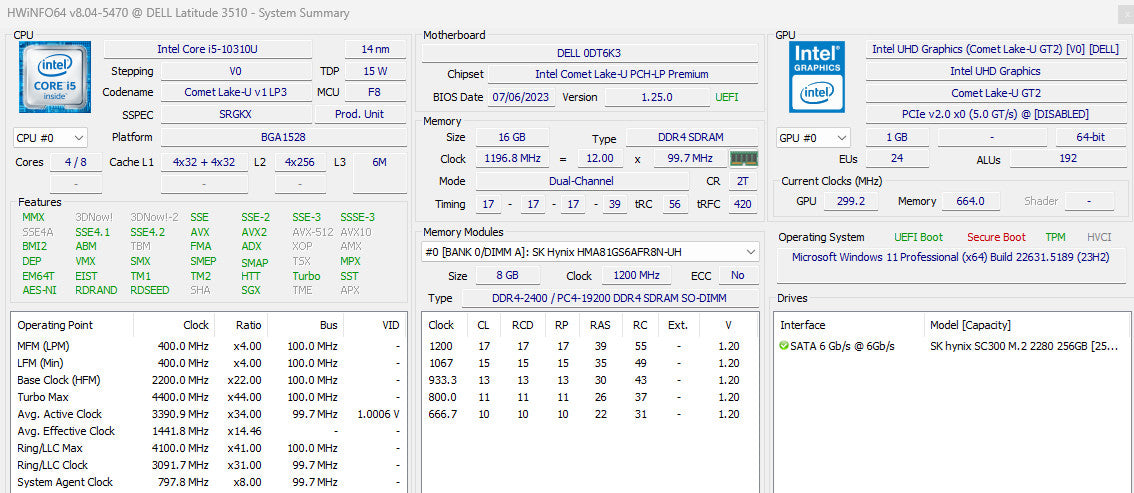This screenshot has height=493, width=1134.
Task: Click the ALUs 192 value
Action: [1067, 158]
